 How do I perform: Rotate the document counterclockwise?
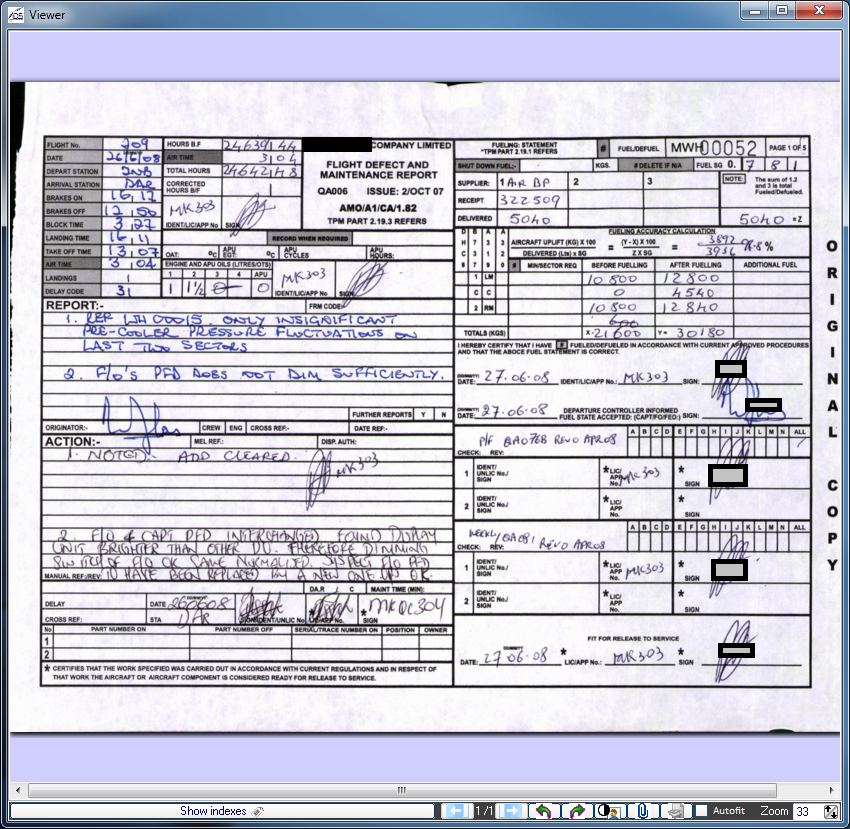(x=544, y=811)
